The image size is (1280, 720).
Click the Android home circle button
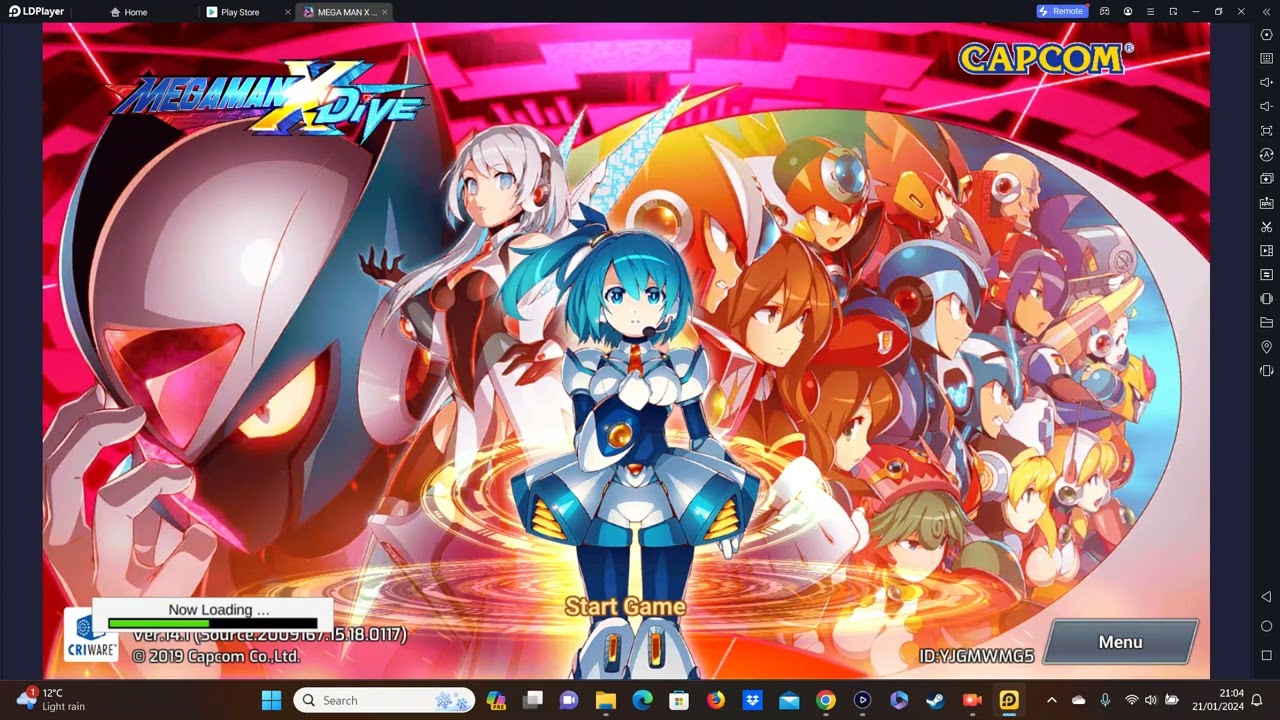[x=1266, y=626]
